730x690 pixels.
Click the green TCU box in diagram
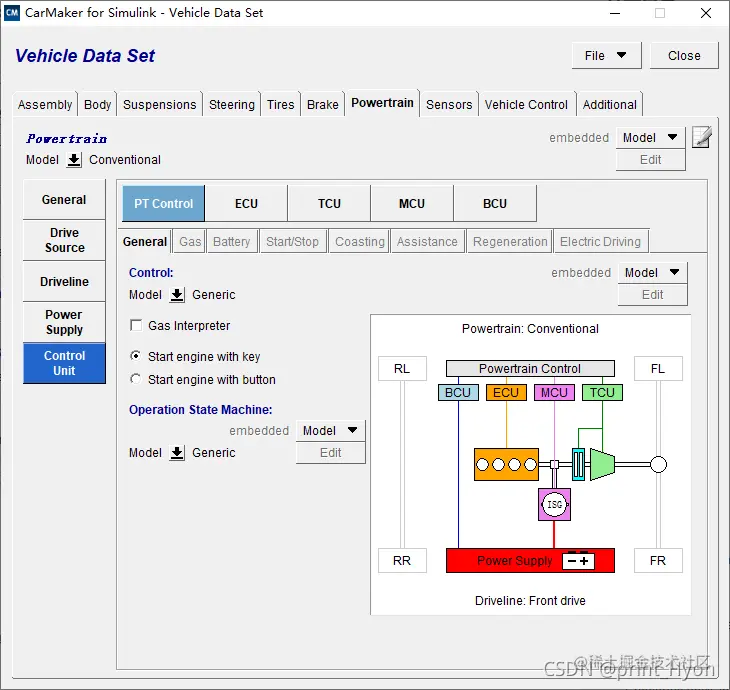tap(602, 392)
